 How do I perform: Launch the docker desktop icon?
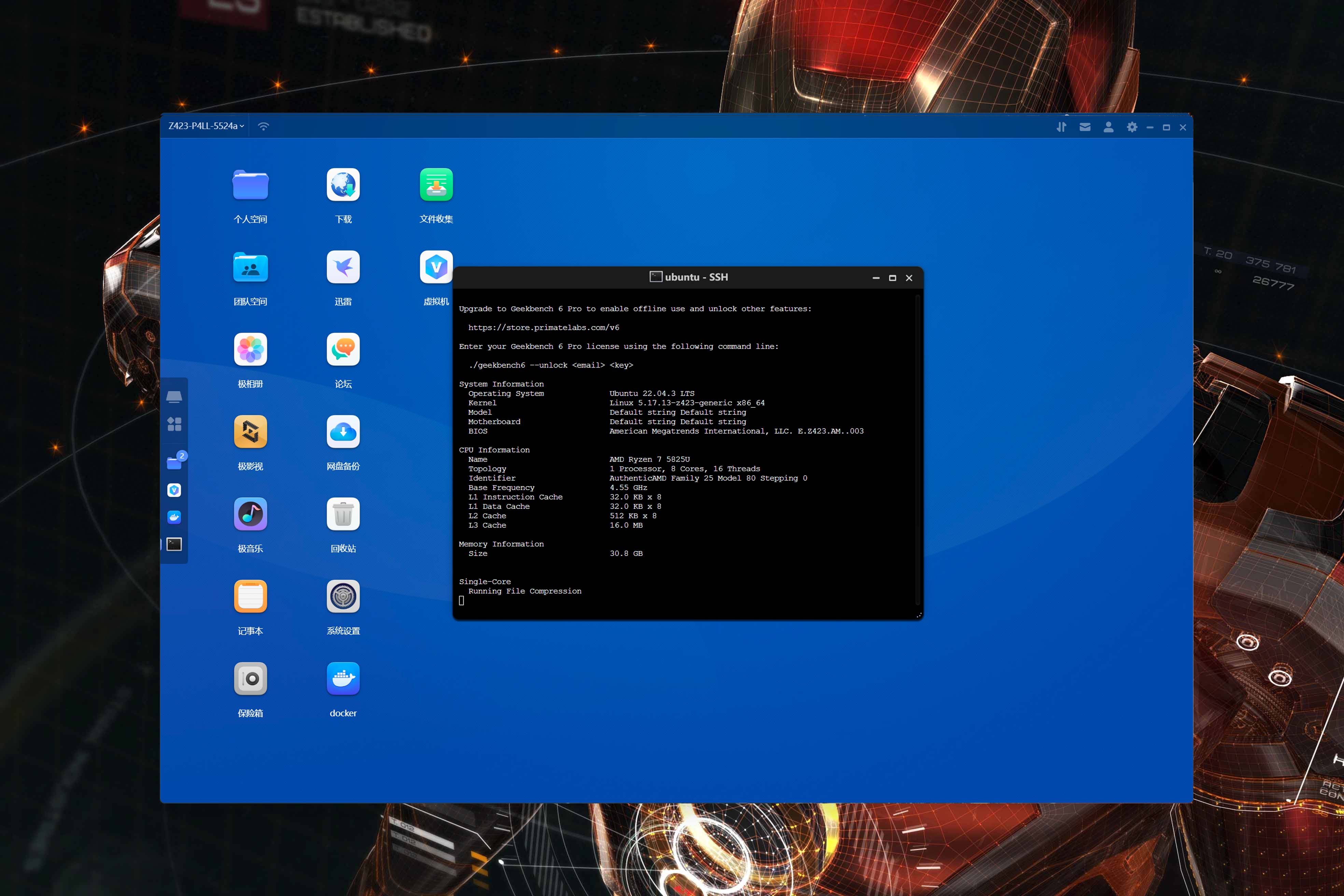pos(343,678)
